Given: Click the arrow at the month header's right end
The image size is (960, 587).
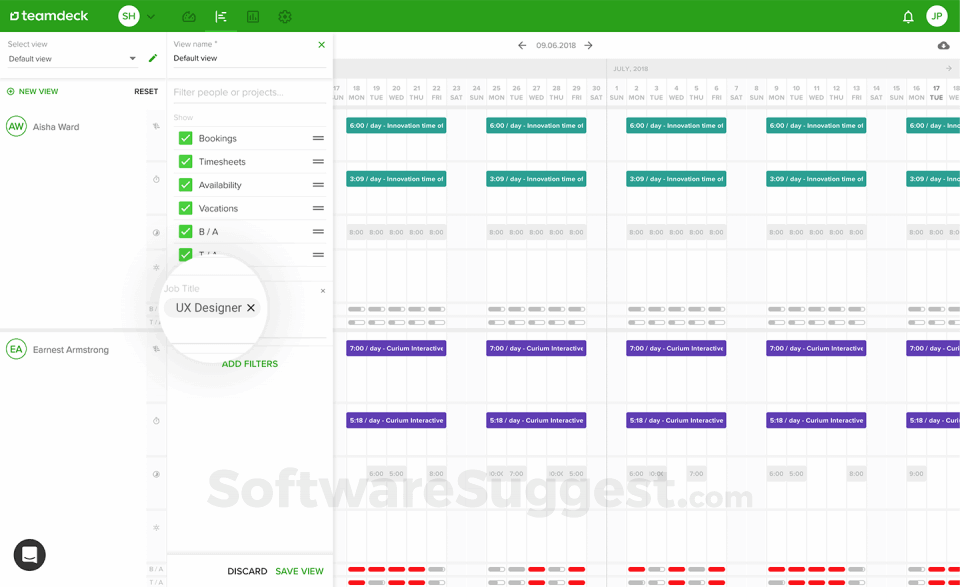Looking at the screenshot, I should click(948, 69).
